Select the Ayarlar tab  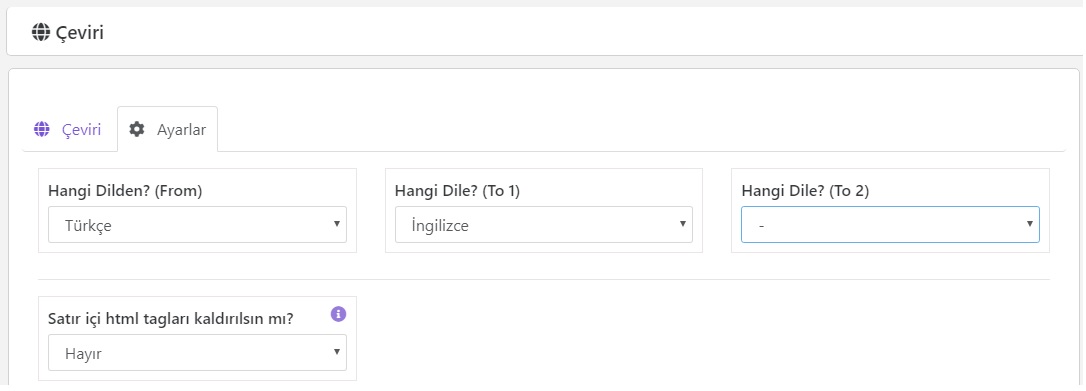(168, 129)
